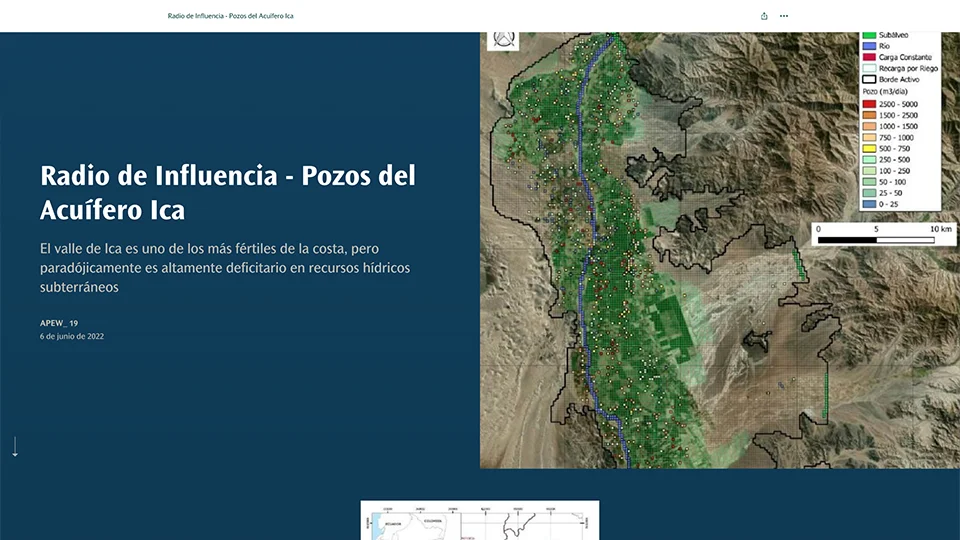Click the Borde Activo legend outline symbol

[x=869, y=79]
